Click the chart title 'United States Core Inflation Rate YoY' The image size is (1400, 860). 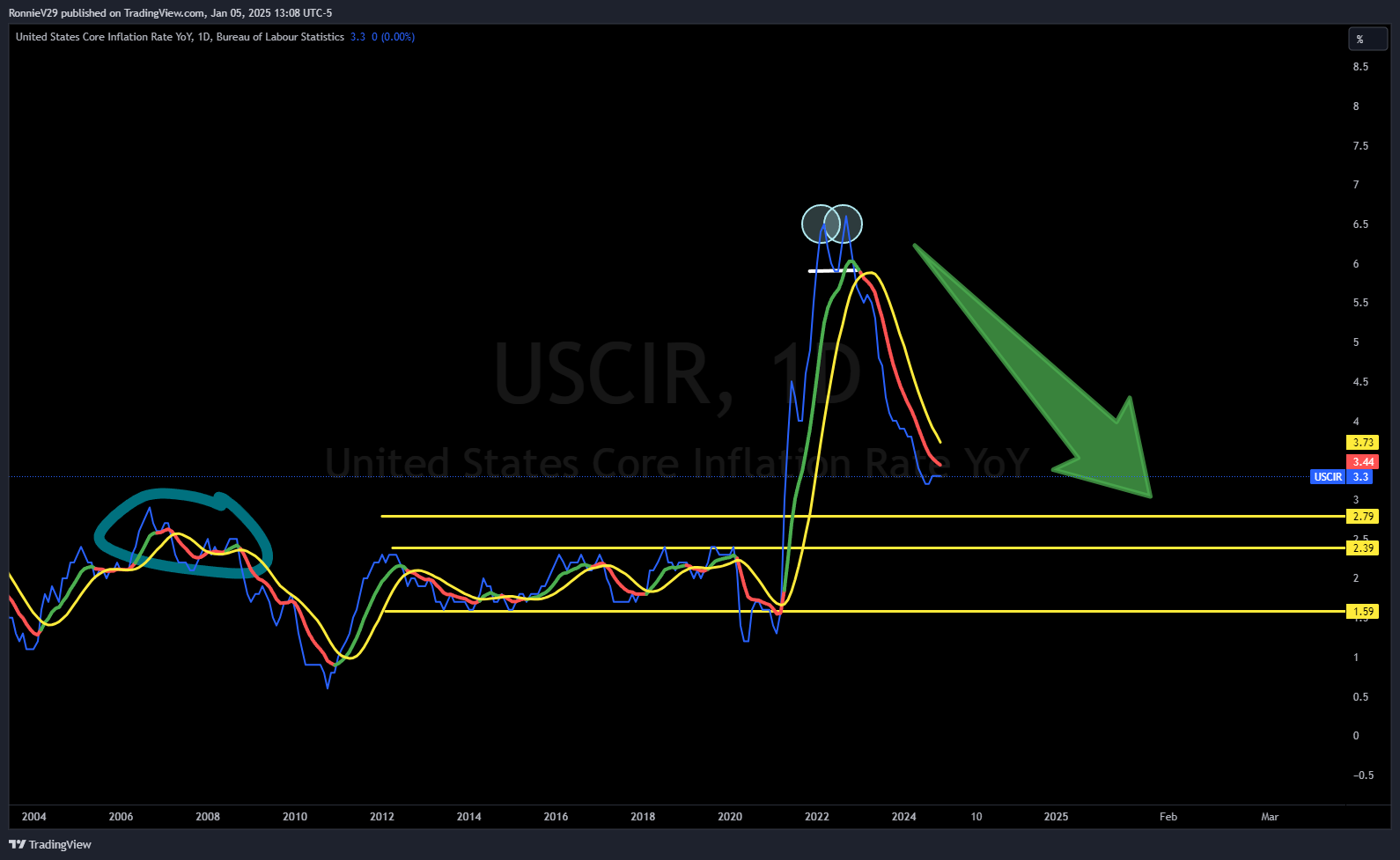coord(104,37)
